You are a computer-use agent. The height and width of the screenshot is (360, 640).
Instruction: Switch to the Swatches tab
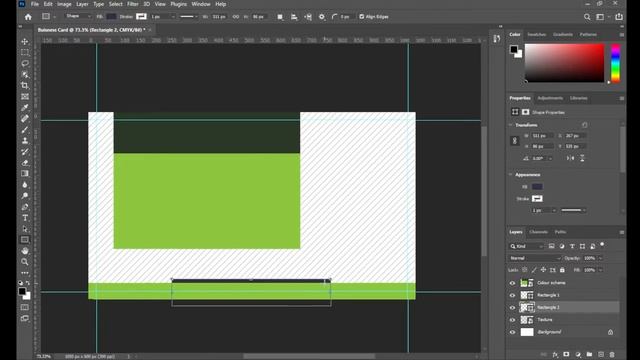click(x=537, y=34)
